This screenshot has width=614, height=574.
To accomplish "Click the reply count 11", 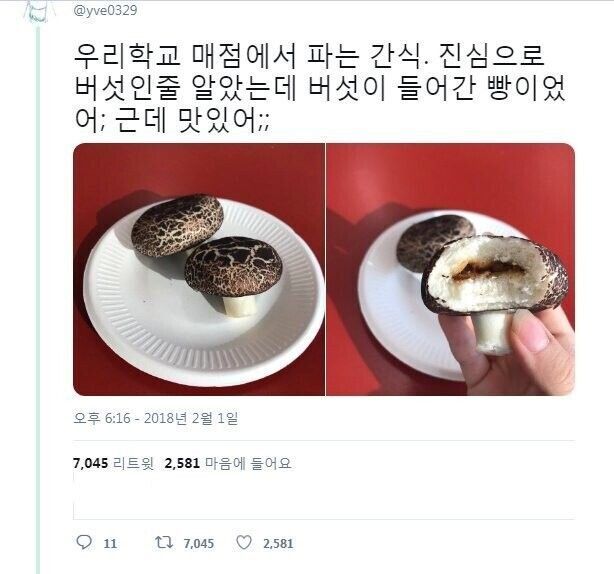I will [x=110, y=543].
